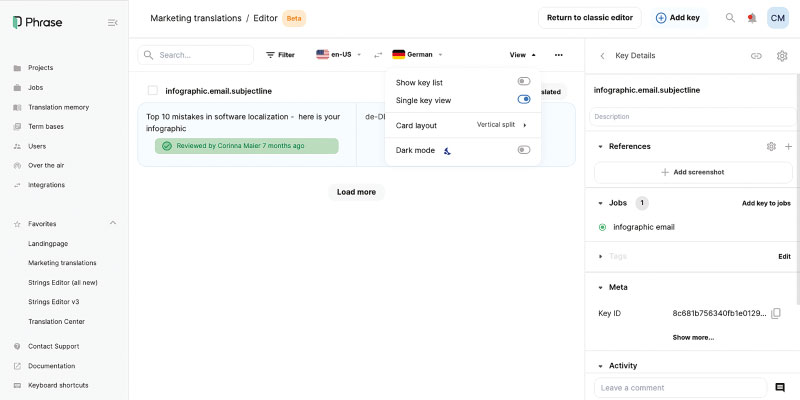Click the Reviewed by Corinna Maier badge
This screenshot has height=400, width=800.
click(x=246, y=146)
